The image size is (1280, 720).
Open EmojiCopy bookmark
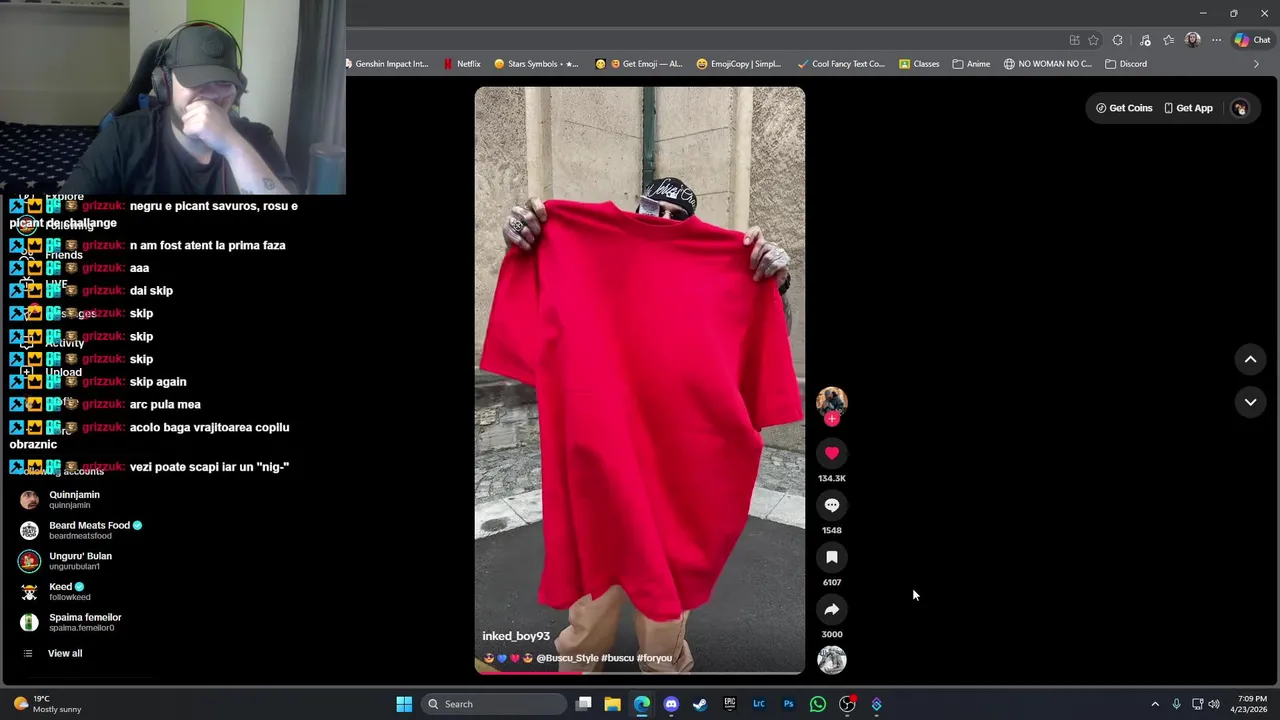click(739, 64)
